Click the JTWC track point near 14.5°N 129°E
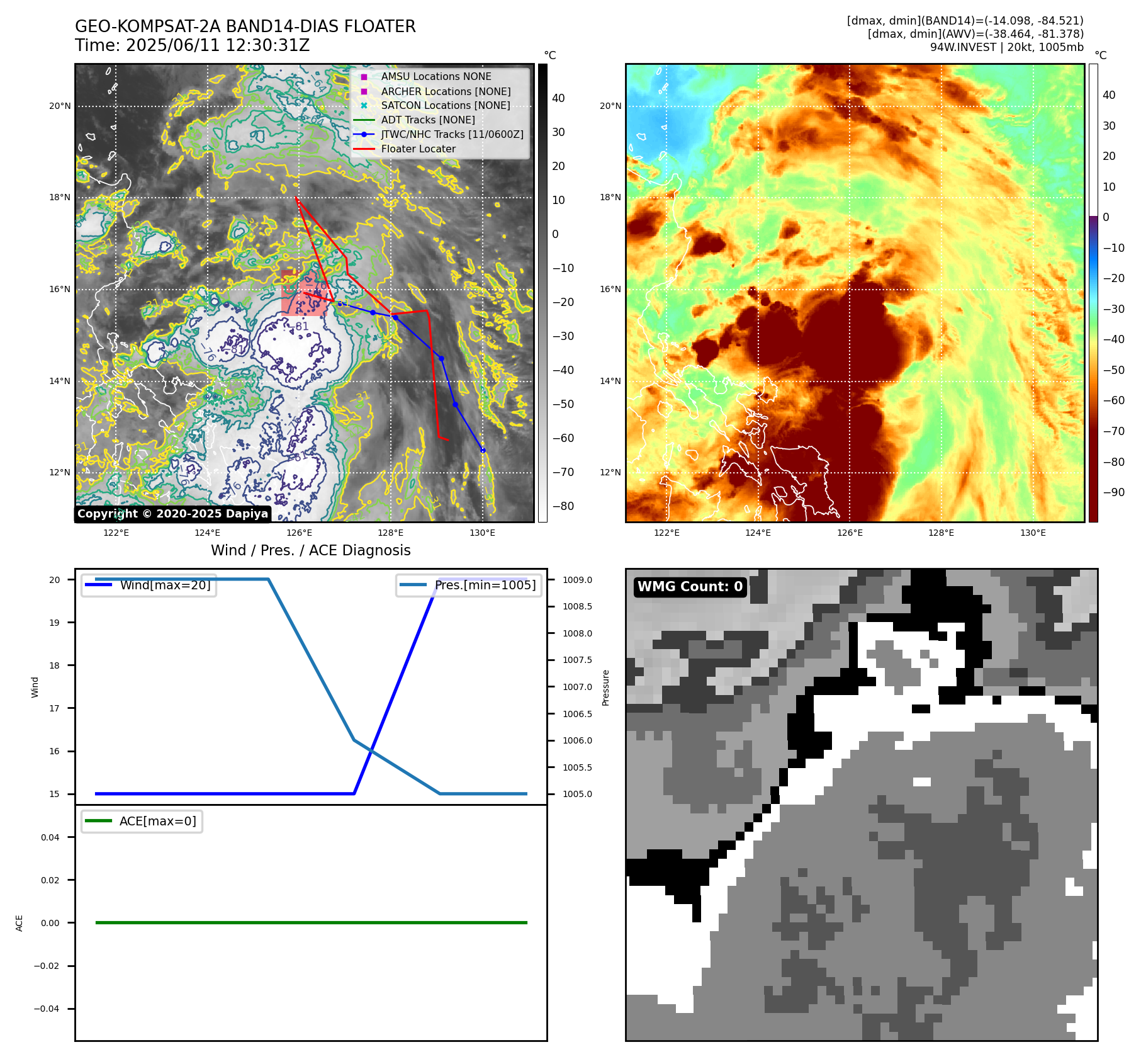 (x=441, y=359)
